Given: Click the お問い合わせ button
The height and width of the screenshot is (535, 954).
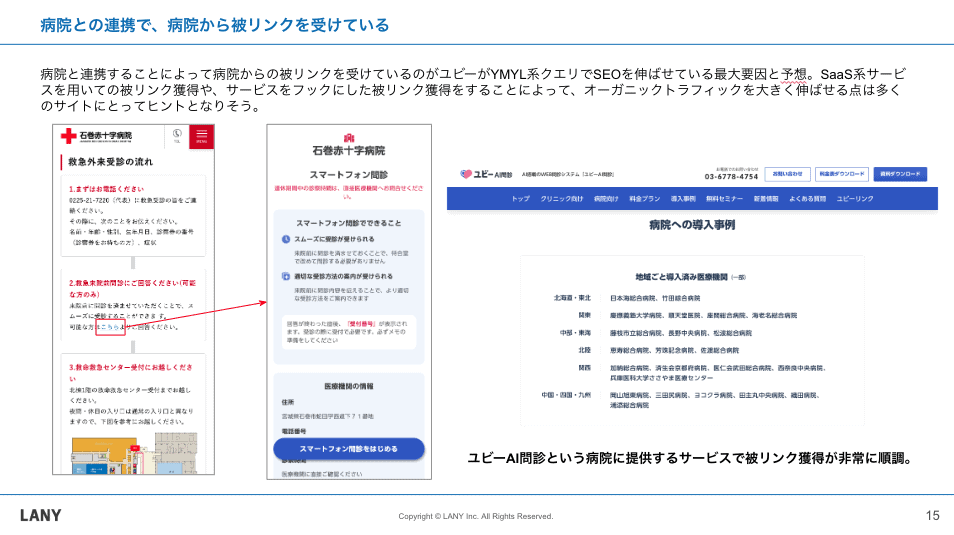Looking at the screenshot, I should click(787, 174).
